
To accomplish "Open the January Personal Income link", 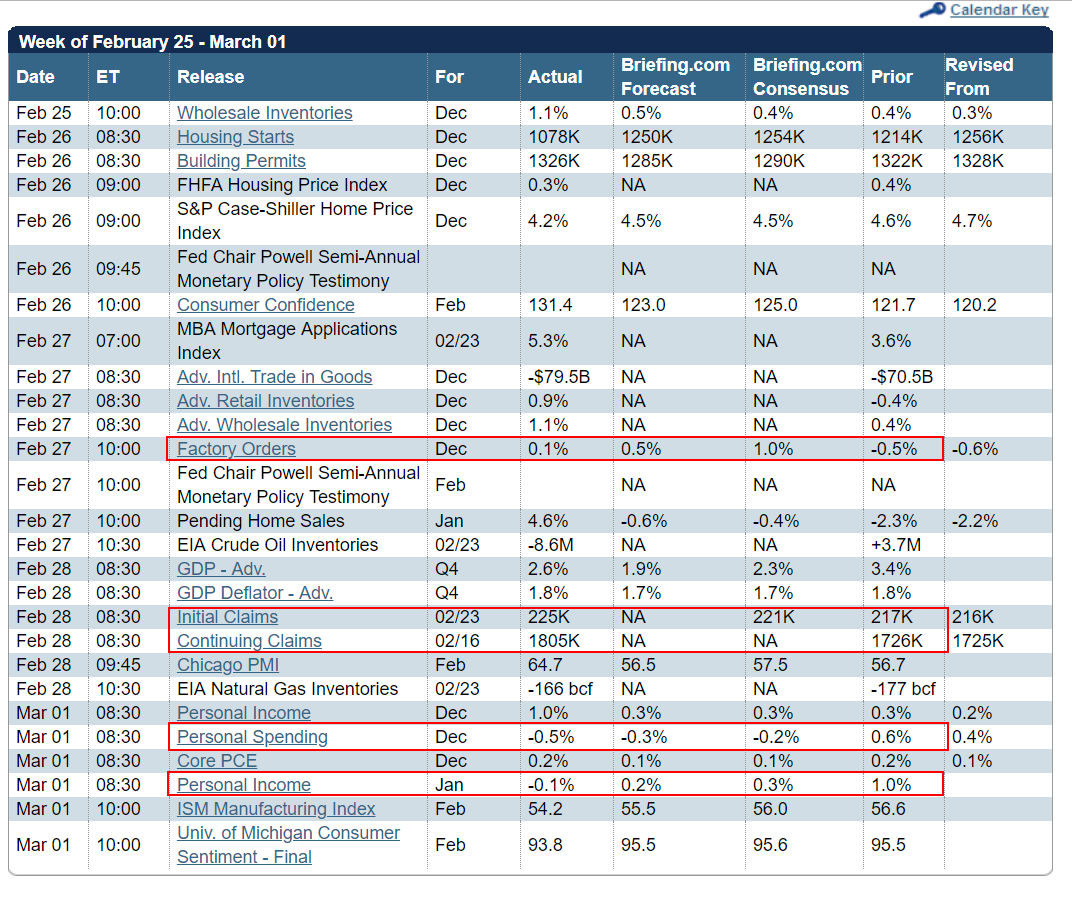I will click(x=243, y=785).
